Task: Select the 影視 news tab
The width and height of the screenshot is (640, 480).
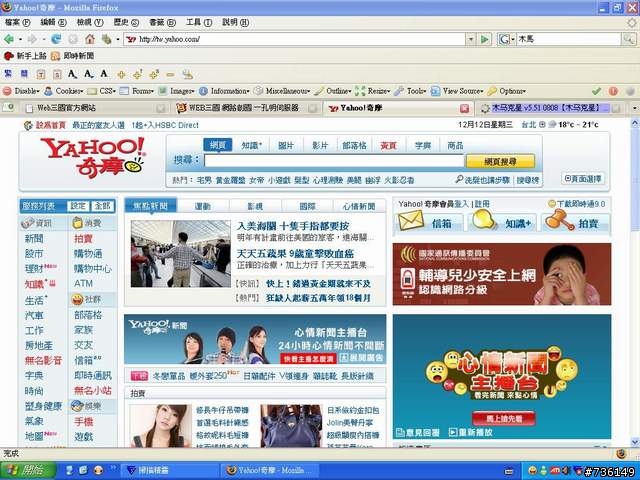Action: coord(255,206)
